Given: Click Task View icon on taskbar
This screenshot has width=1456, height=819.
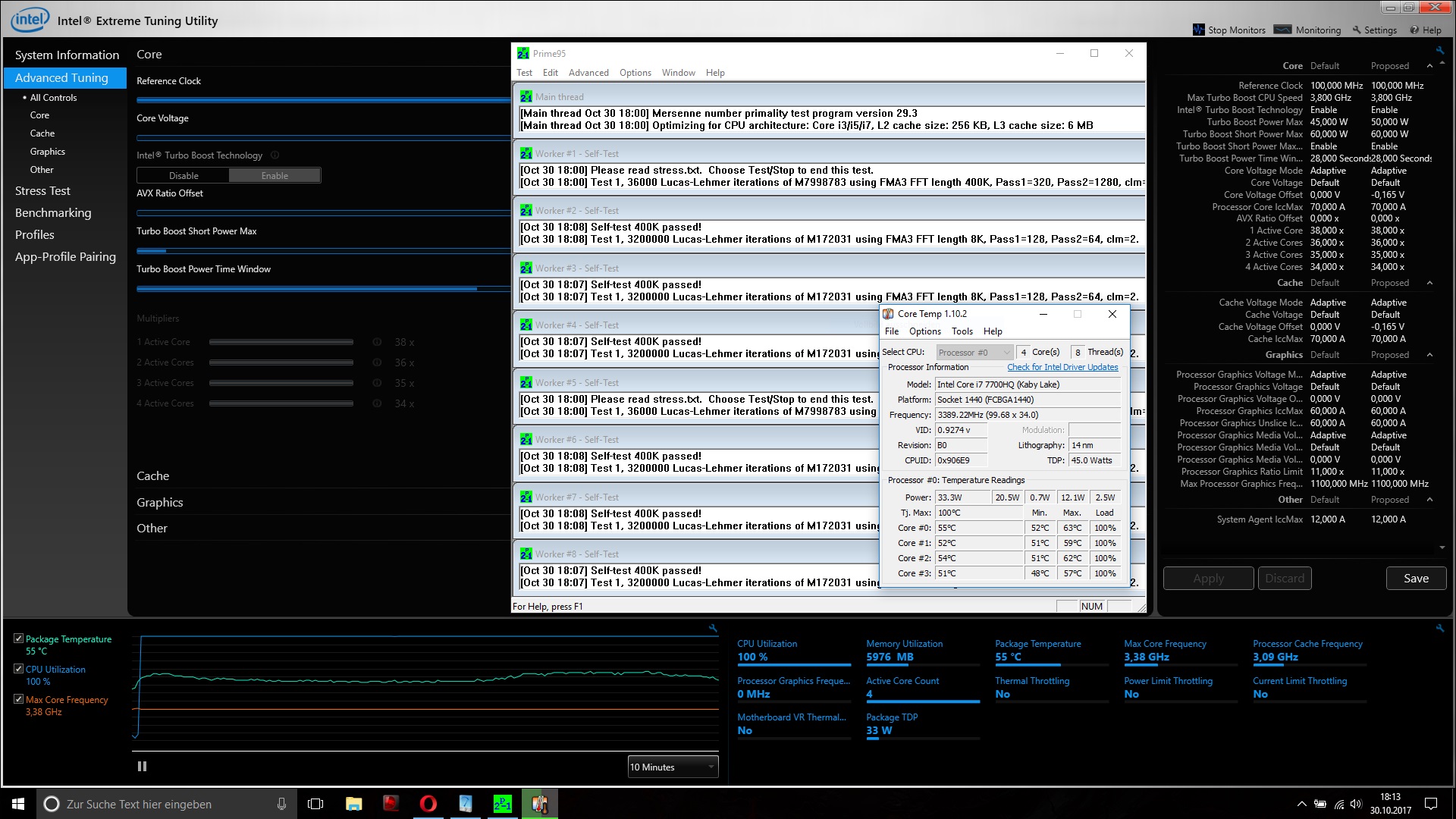Looking at the screenshot, I should tap(315, 804).
